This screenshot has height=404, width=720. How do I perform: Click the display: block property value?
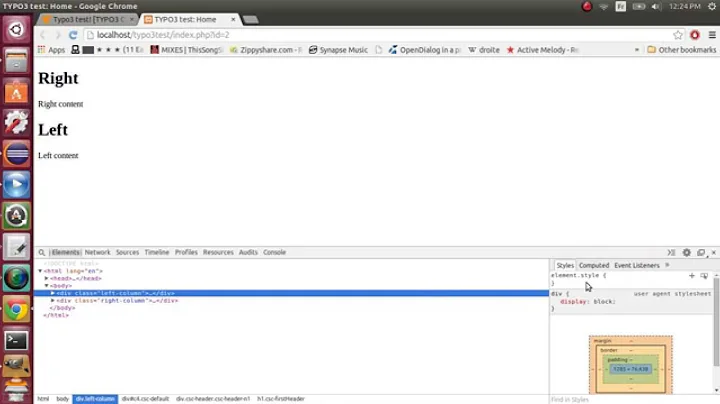point(604,302)
